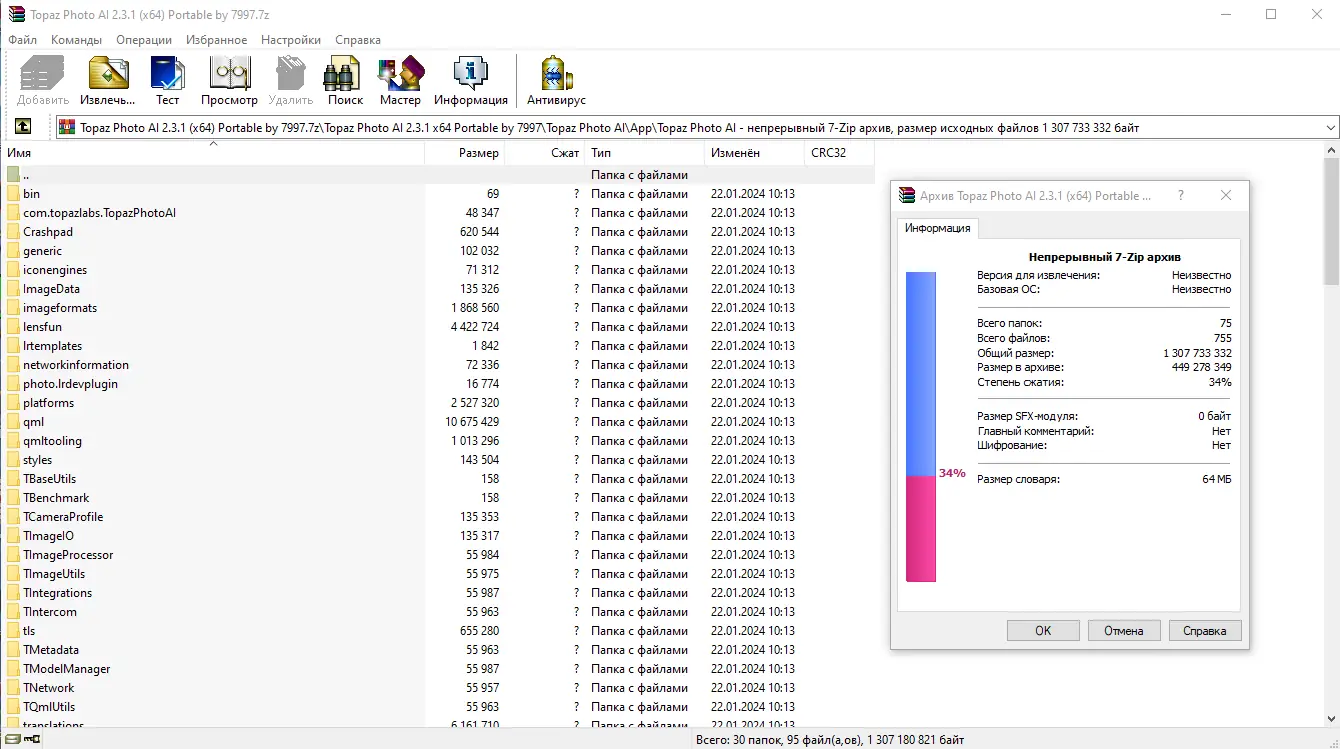This screenshot has height=749, width=1340.
Task: Select the imageformats folder row
Action: (437, 307)
